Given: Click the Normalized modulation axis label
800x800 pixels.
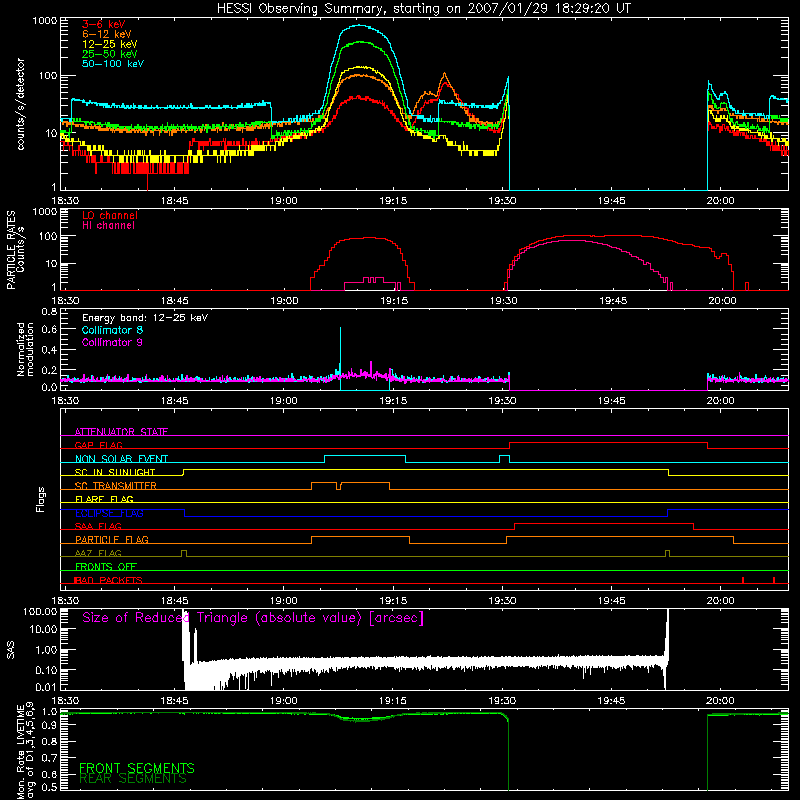Looking at the screenshot, I should click(26, 349).
